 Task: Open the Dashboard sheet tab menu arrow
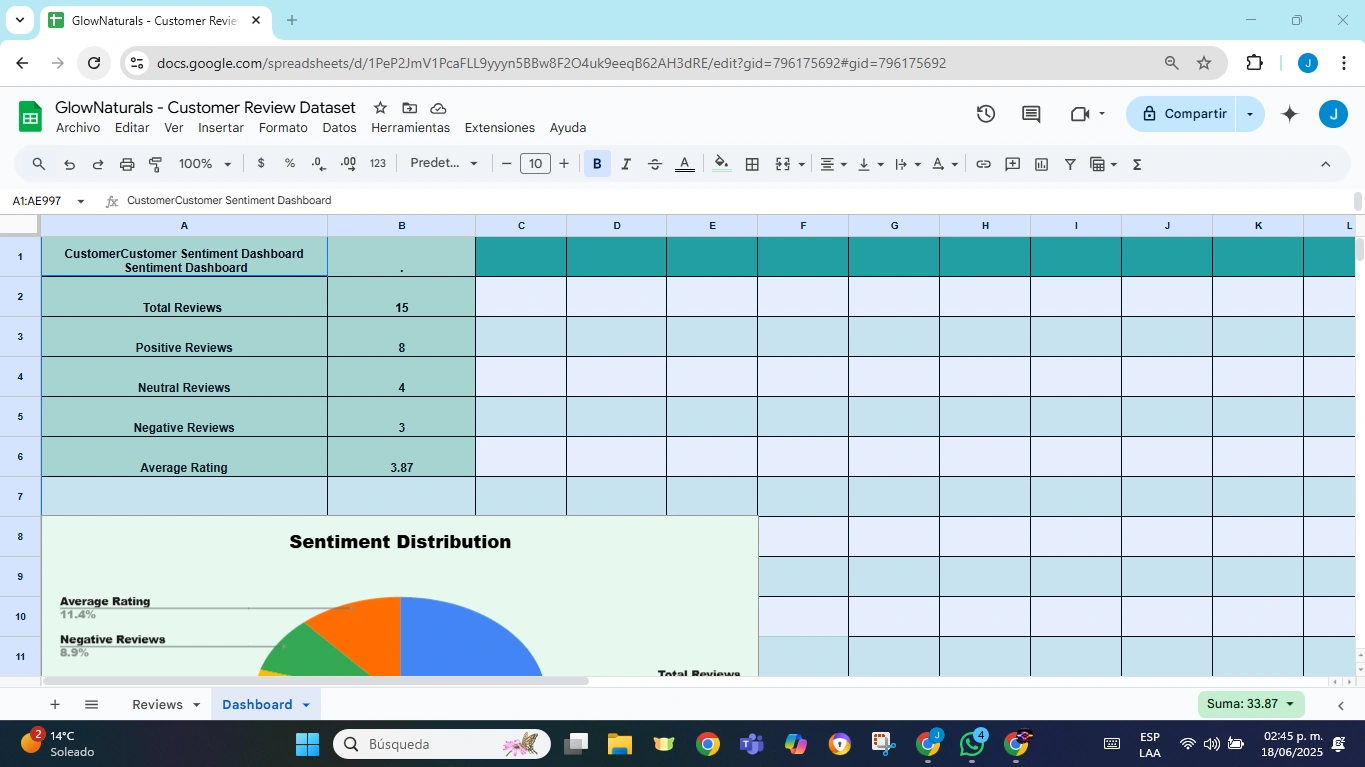306,705
